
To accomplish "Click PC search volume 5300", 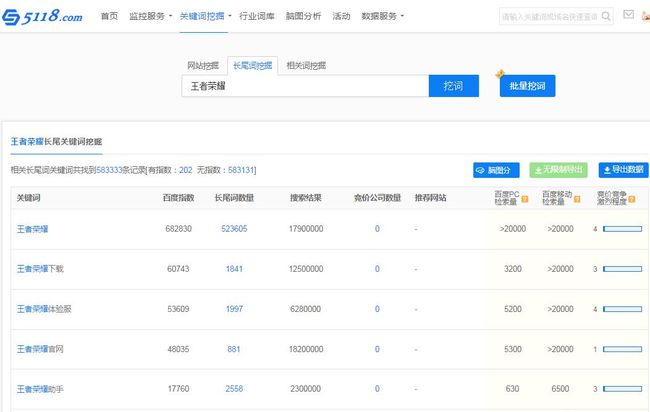I will 513,349.
